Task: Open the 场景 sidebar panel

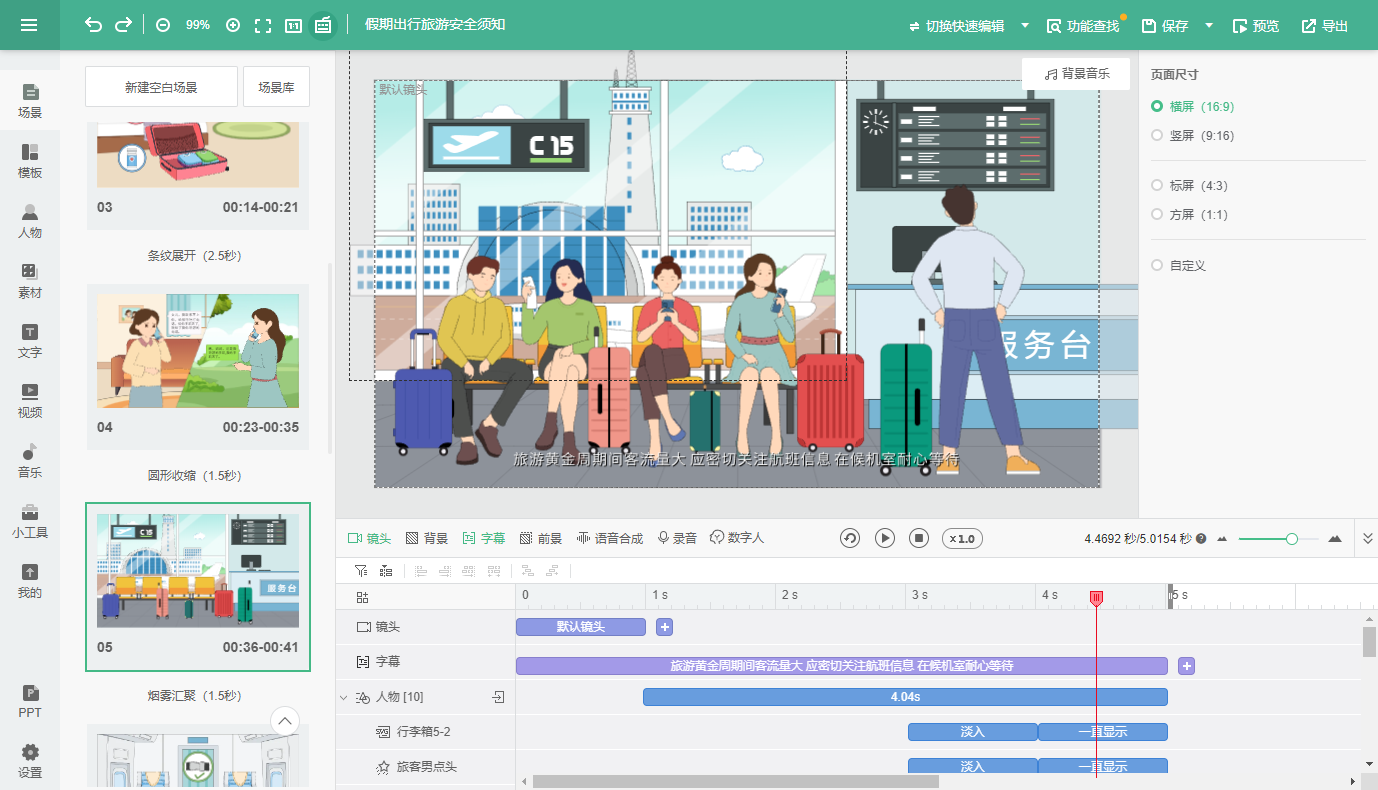Action: (x=30, y=101)
